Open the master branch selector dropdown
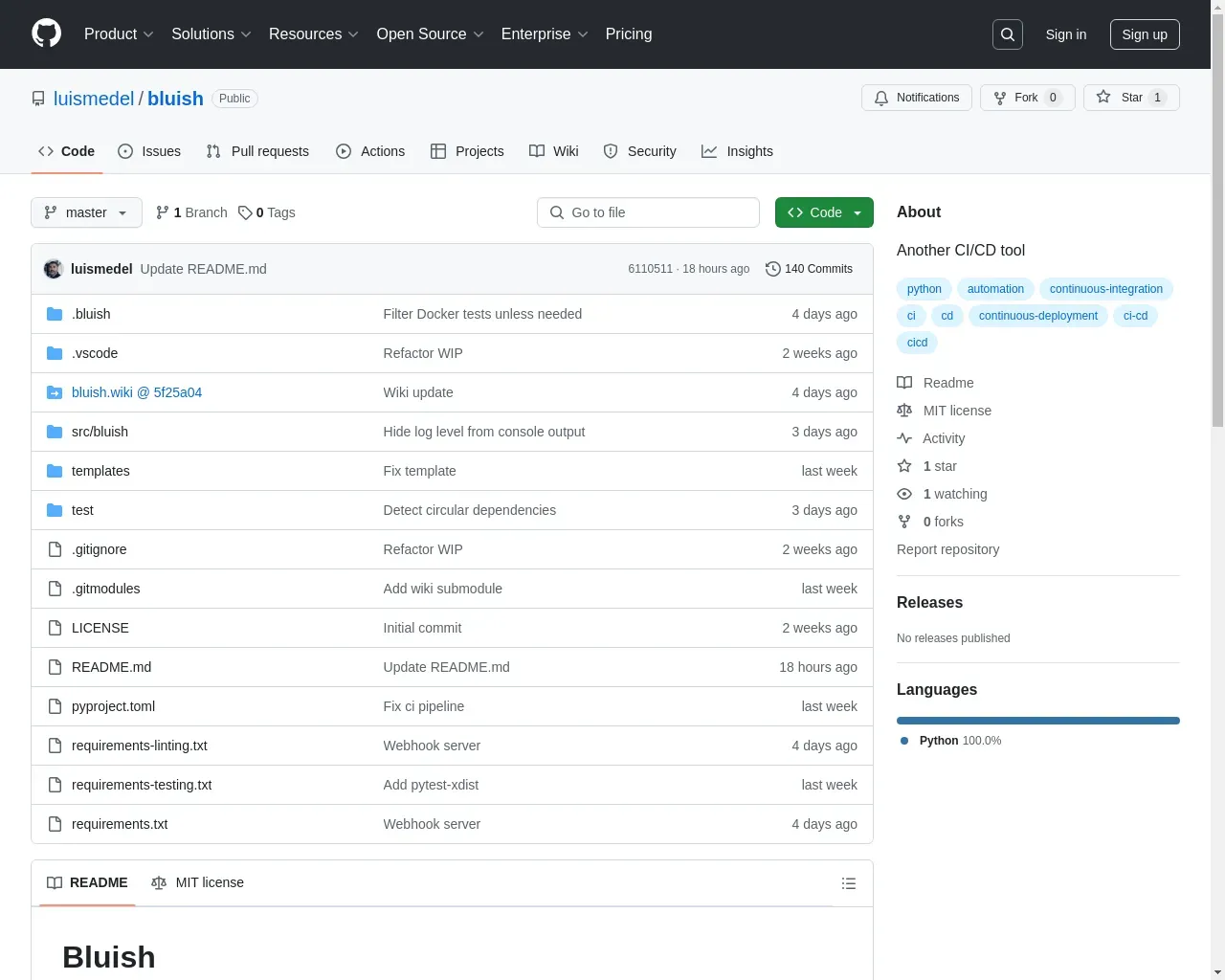 (86, 212)
